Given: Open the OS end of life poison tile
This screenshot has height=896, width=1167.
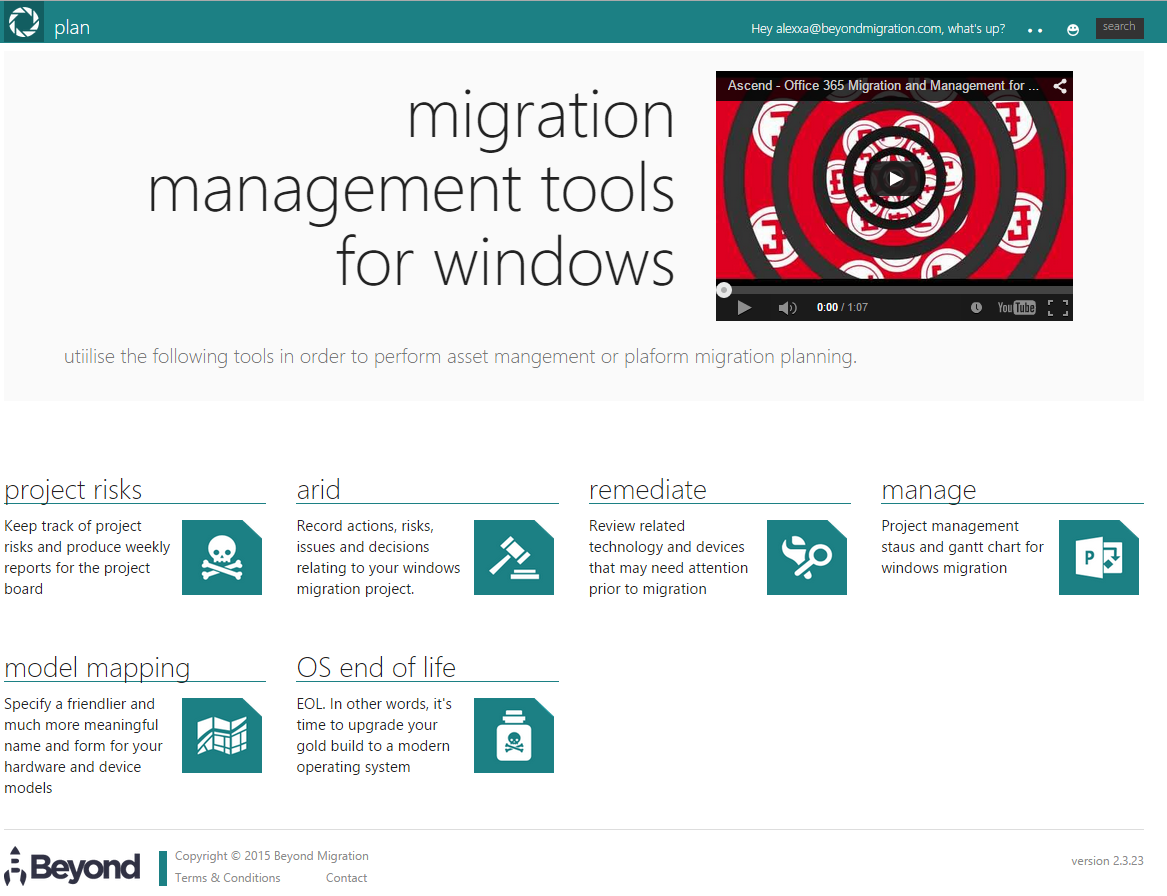Looking at the screenshot, I should tap(514, 735).
